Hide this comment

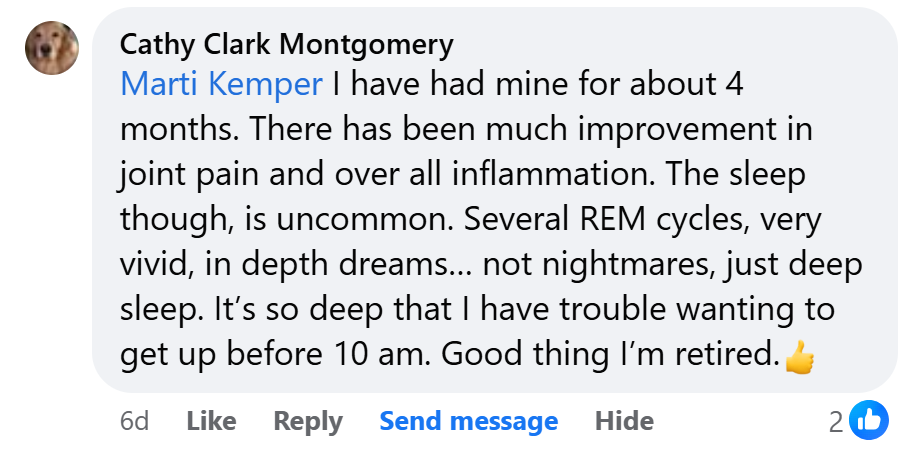[624, 422]
